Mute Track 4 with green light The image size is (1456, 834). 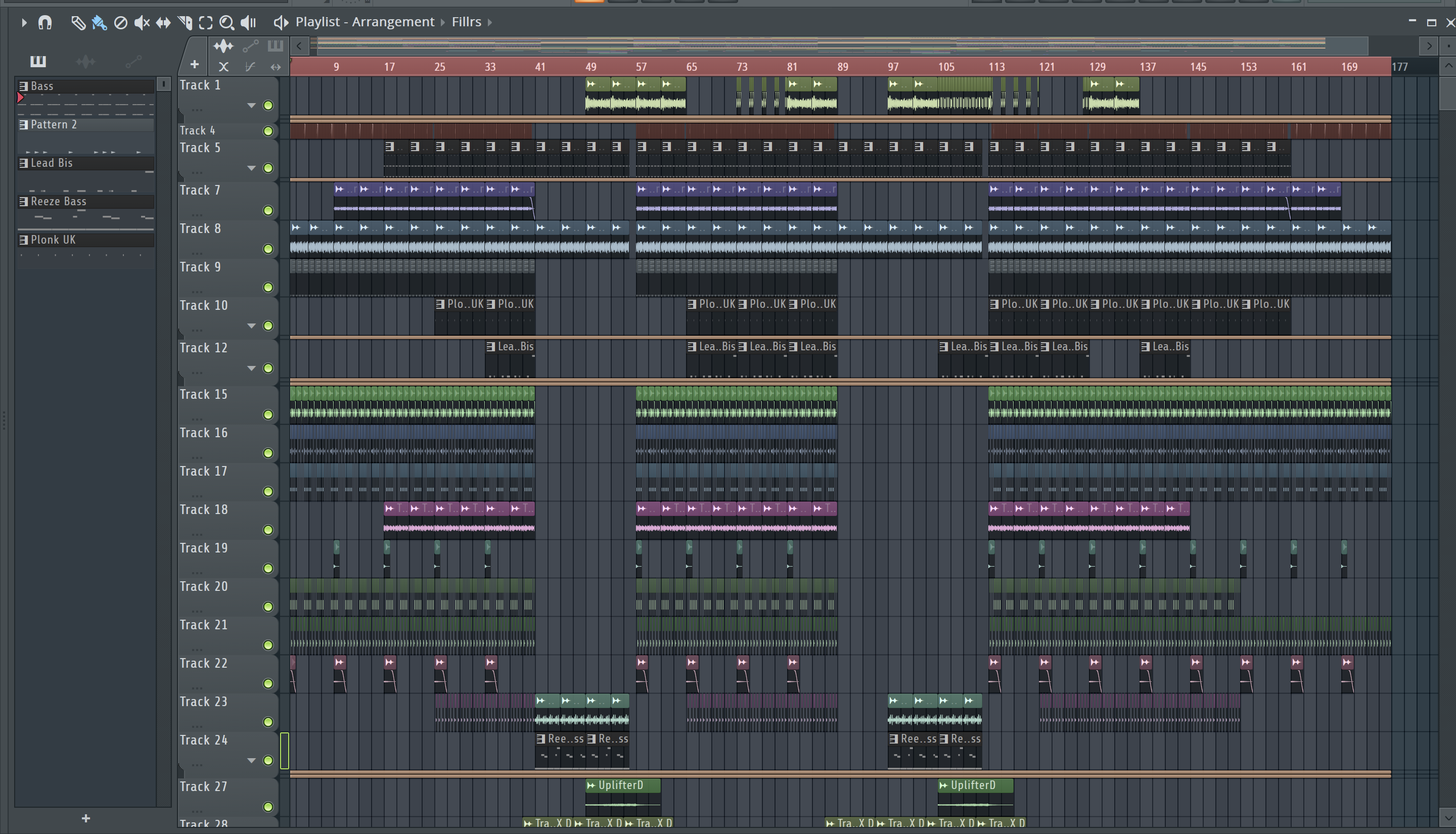tap(267, 131)
